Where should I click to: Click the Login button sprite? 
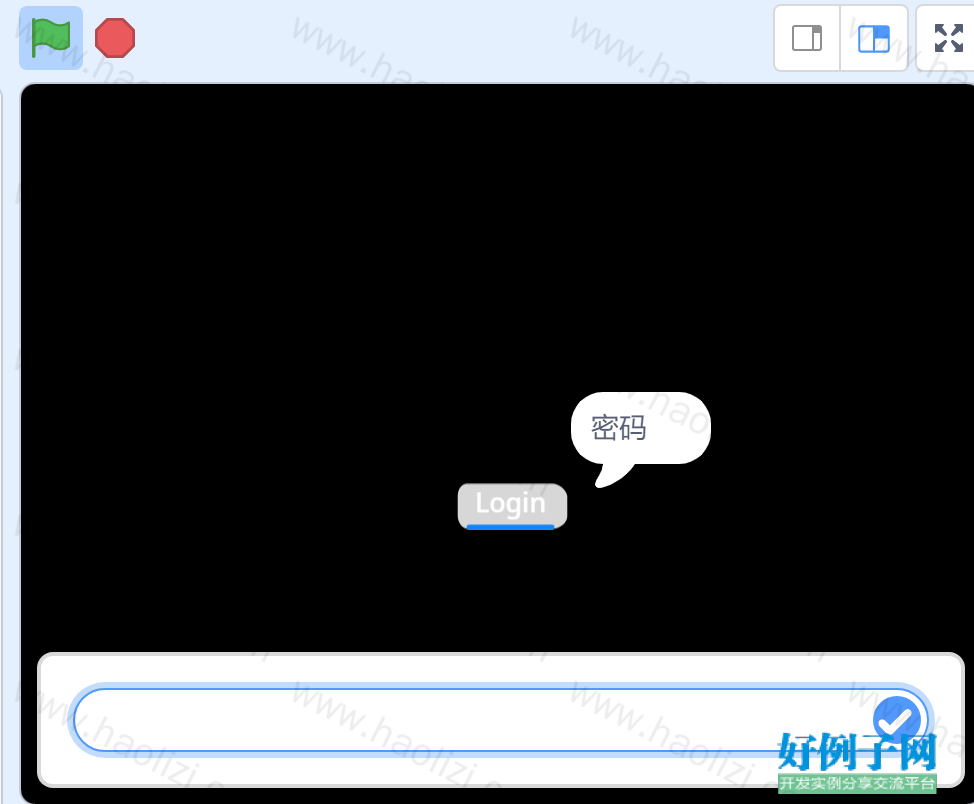(x=512, y=506)
